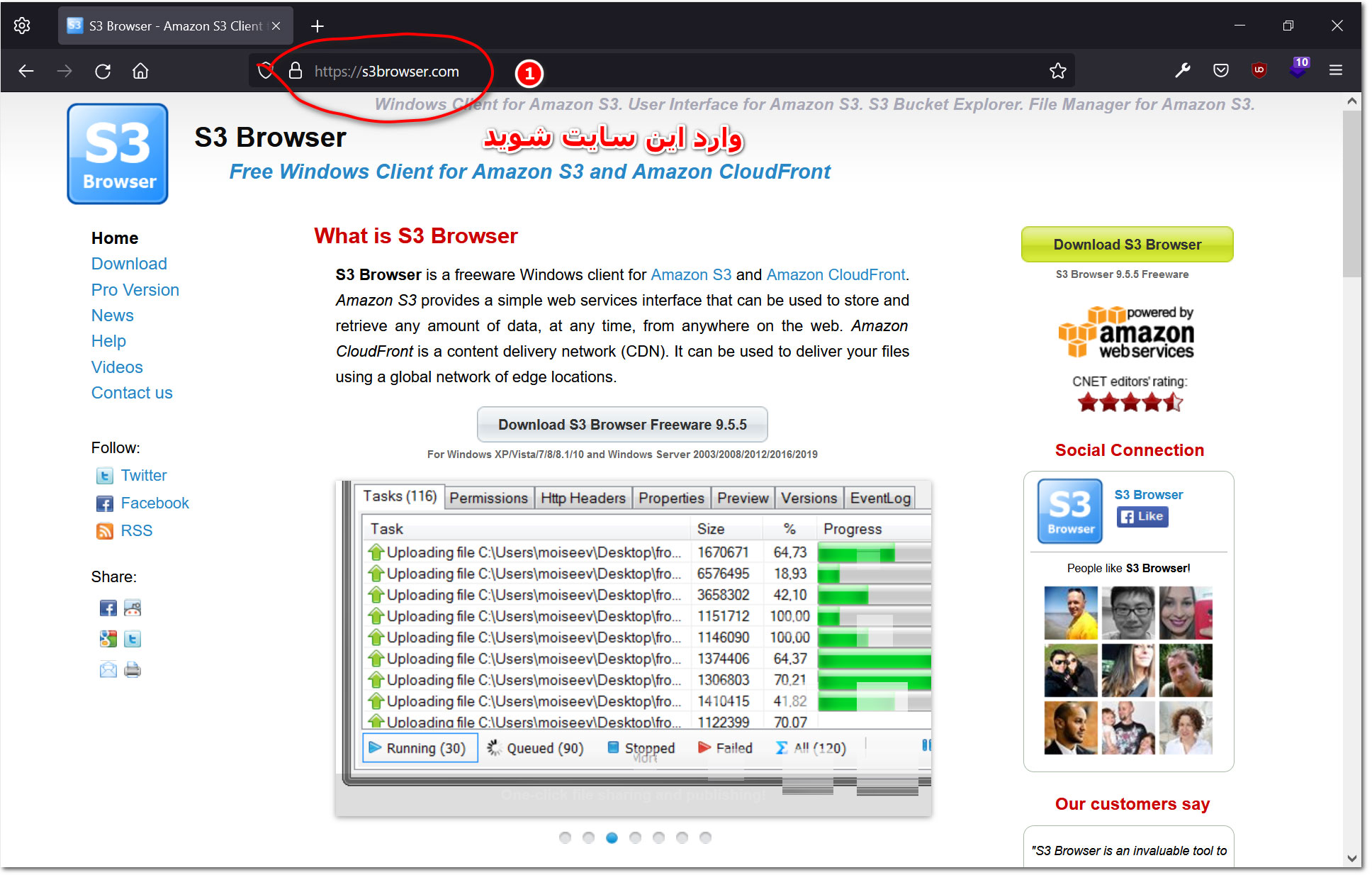Image resolution: width=1372 pixels, height=875 pixels.
Task: Share the page on Facebook
Action: pyautogui.click(x=108, y=608)
